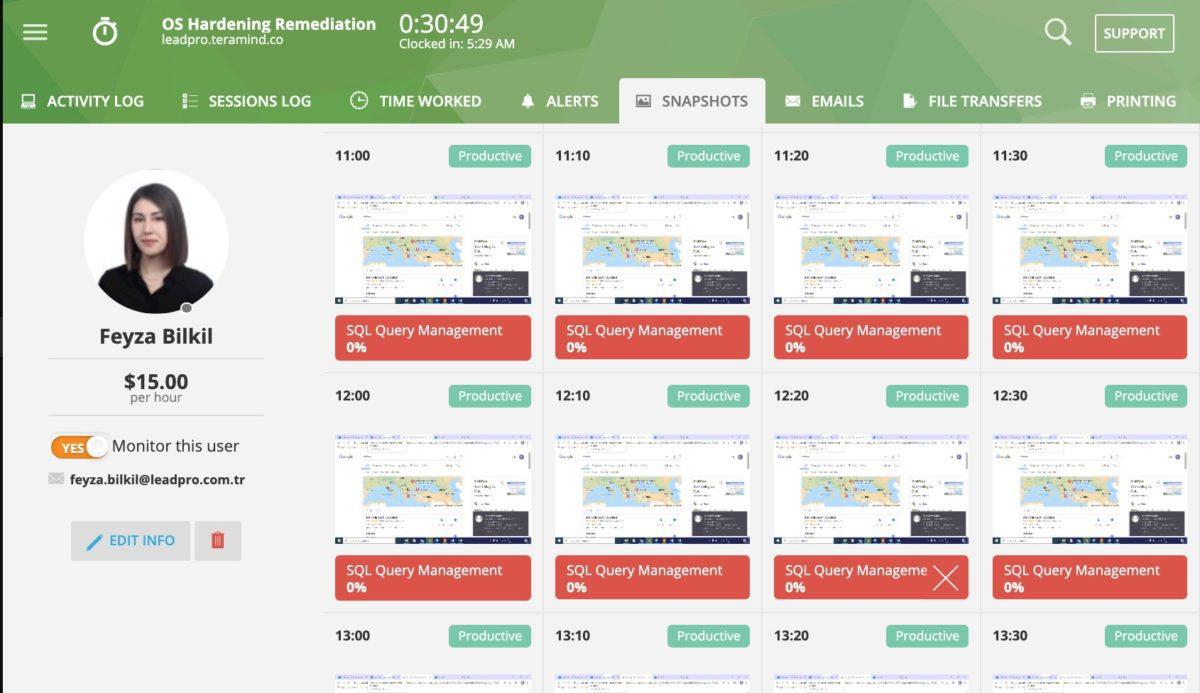Screen dimensions: 1200x693
Task: Open the 11:00 snapshot thumbnail
Action: (433, 249)
